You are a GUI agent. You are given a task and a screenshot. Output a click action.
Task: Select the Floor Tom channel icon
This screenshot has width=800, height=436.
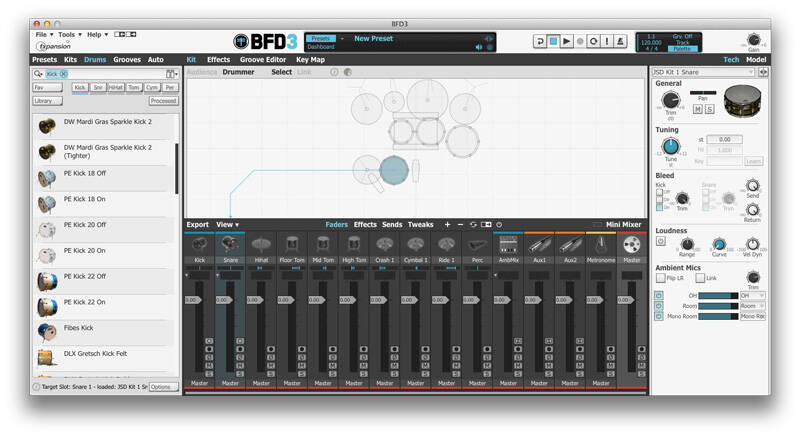[x=292, y=245]
